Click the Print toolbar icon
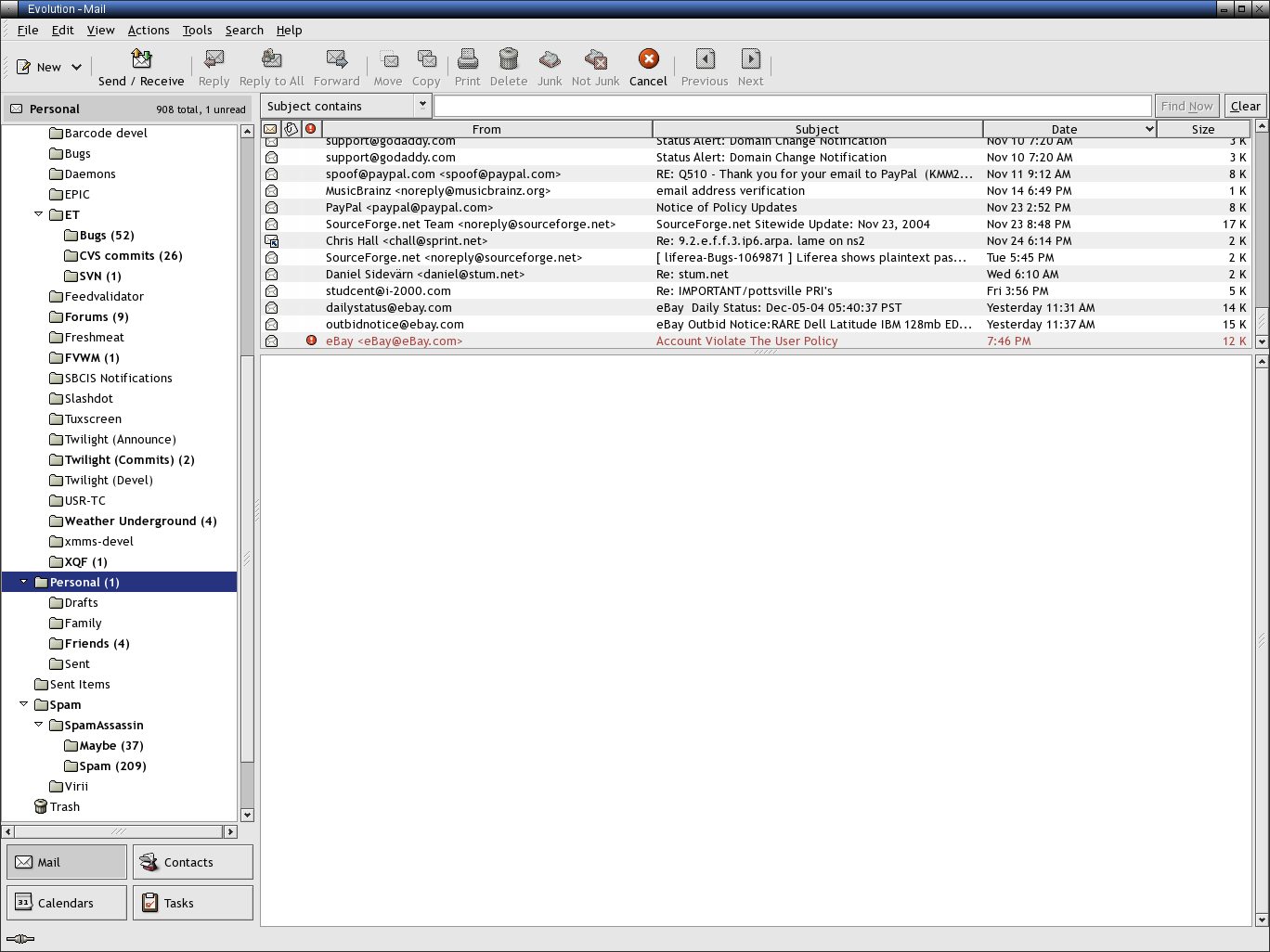This screenshot has width=1270, height=952. (x=468, y=59)
